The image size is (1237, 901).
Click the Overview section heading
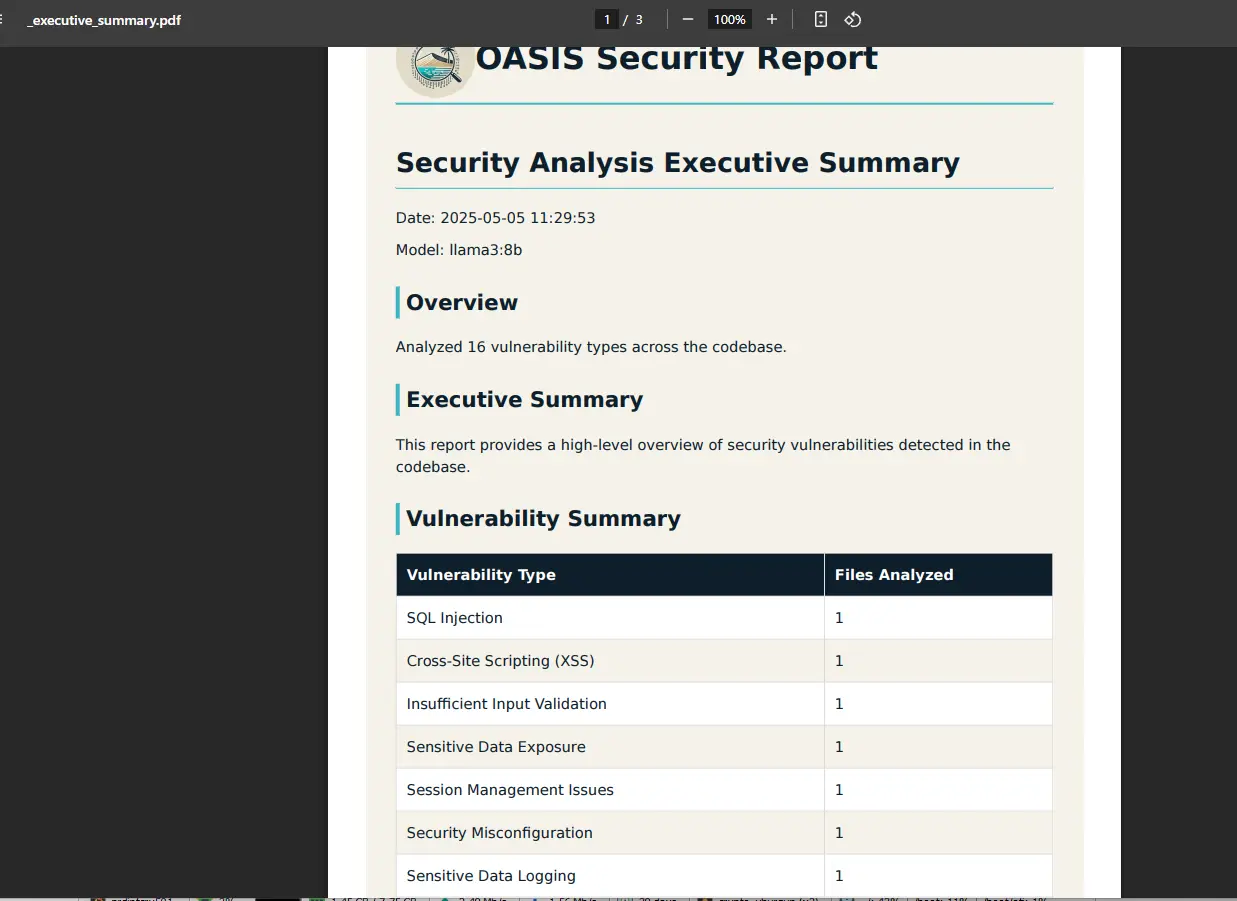coord(462,303)
